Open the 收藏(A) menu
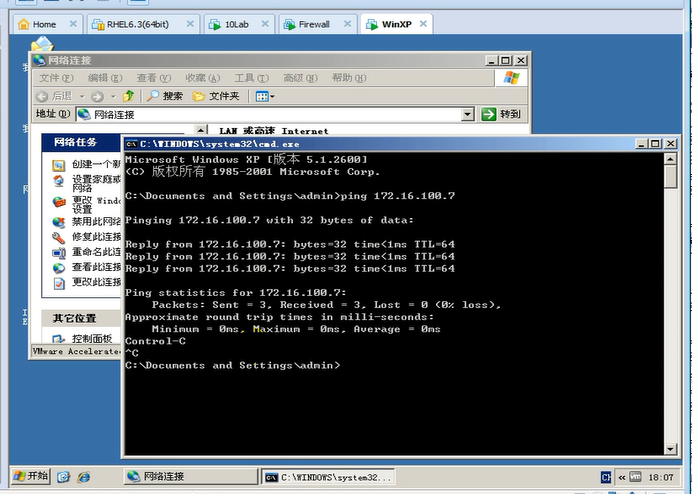The width and height of the screenshot is (692, 494). pos(202,78)
